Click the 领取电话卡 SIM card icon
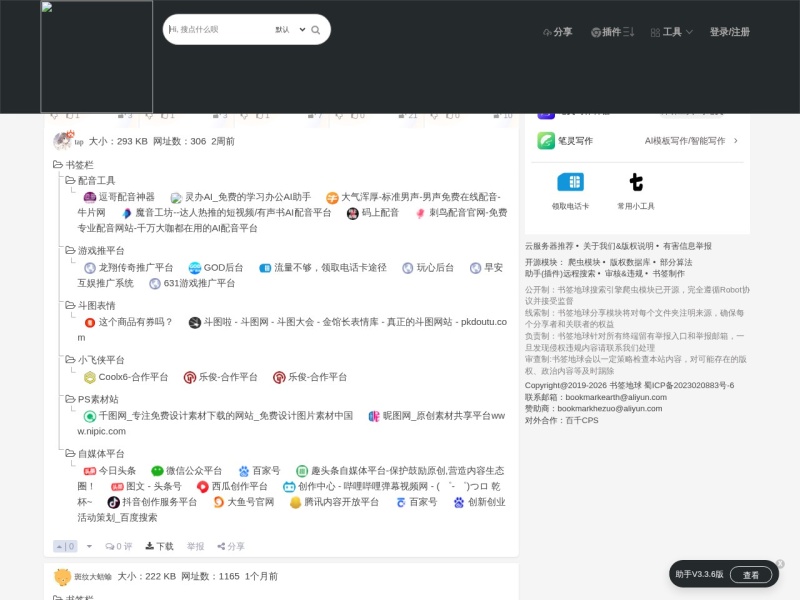Viewport: 800px width, 600px height. click(572, 184)
